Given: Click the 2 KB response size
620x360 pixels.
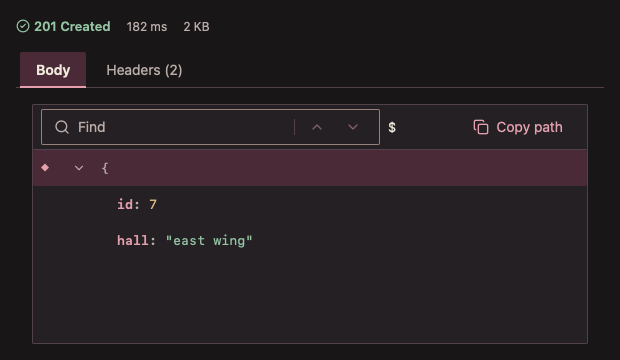Looking at the screenshot, I should pos(196,27).
